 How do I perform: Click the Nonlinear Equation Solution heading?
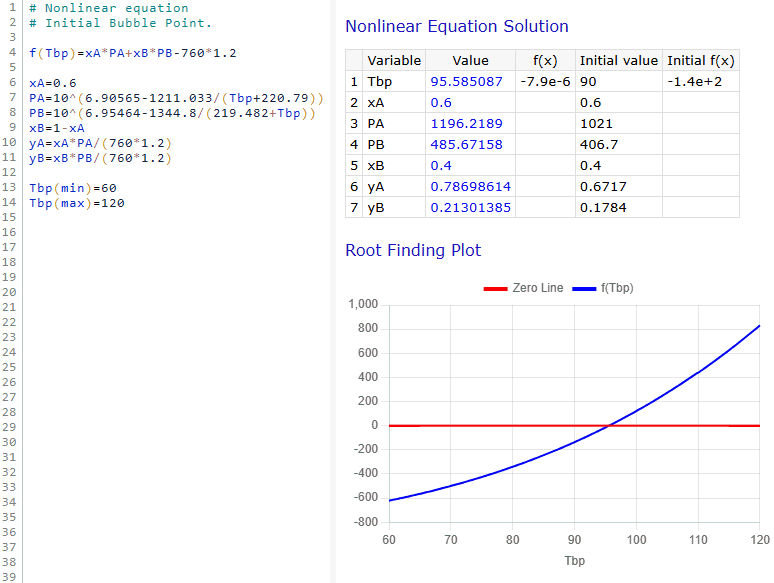tap(456, 27)
